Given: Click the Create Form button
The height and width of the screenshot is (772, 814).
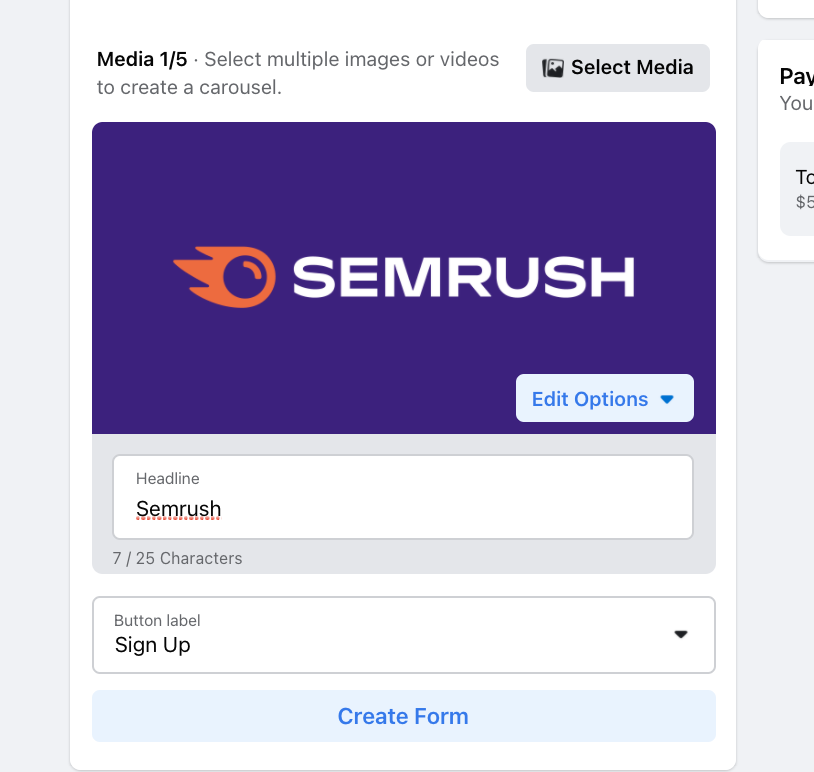Looking at the screenshot, I should 403,716.
